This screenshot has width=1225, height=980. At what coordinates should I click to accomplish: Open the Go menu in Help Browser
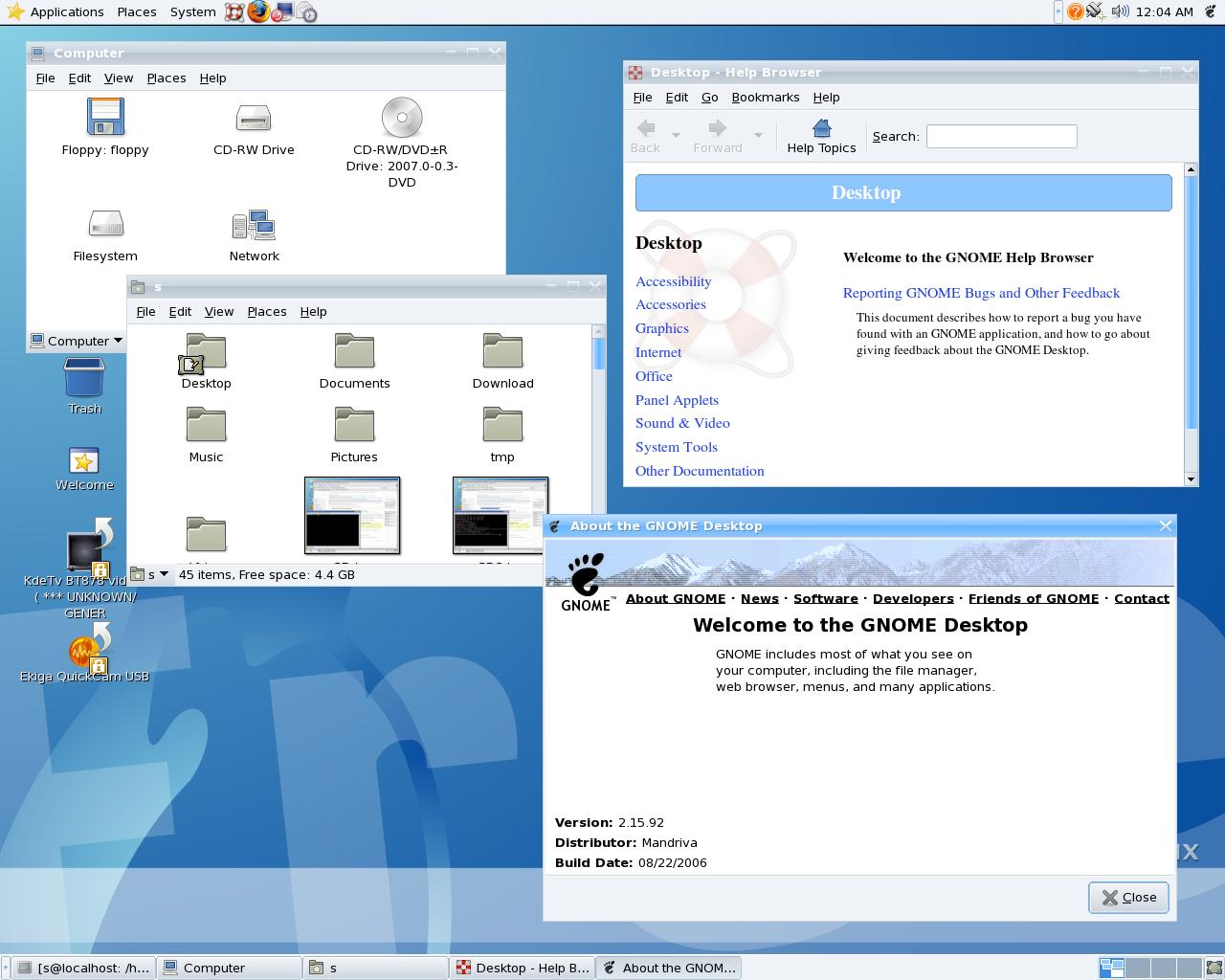click(x=709, y=97)
